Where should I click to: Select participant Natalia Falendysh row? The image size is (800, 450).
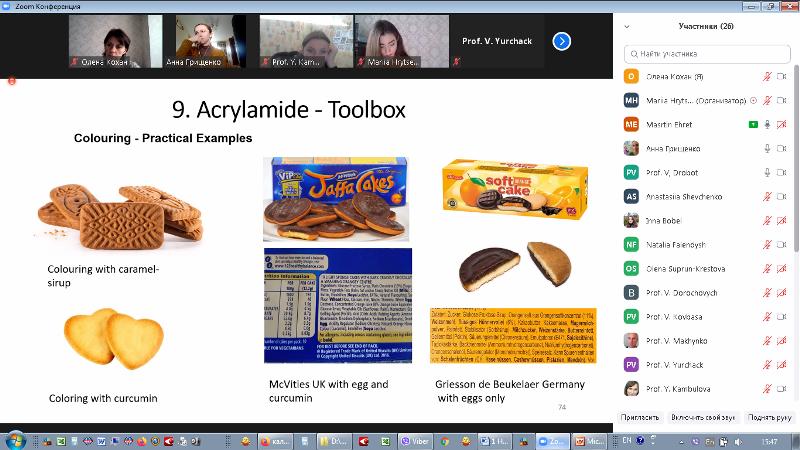point(706,244)
